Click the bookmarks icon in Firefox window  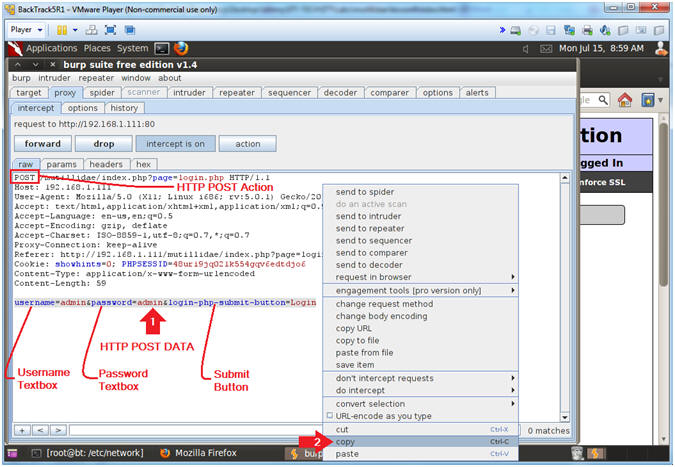pos(647,100)
